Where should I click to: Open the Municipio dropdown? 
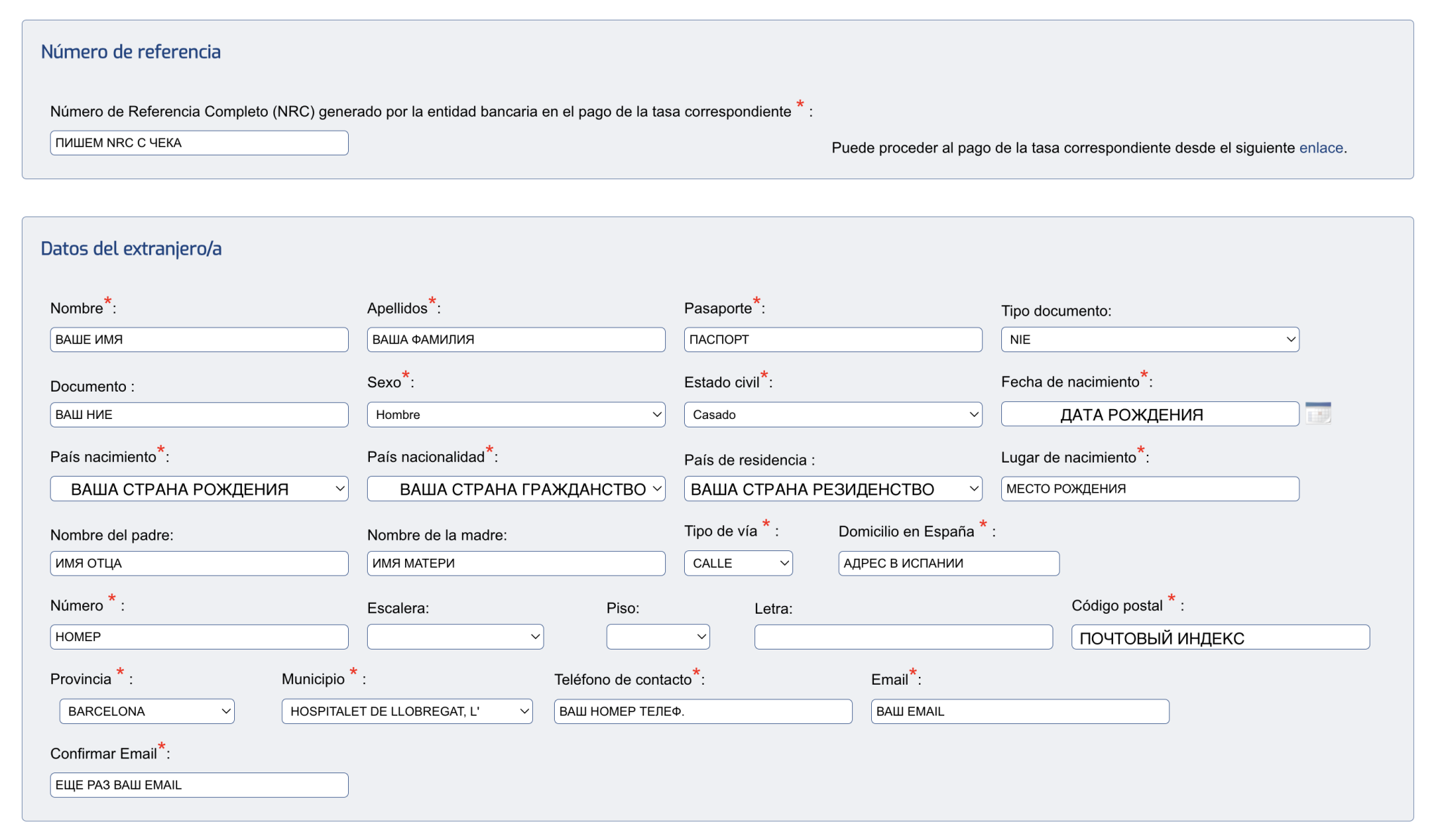pyautogui.click(x=406, y=711)
